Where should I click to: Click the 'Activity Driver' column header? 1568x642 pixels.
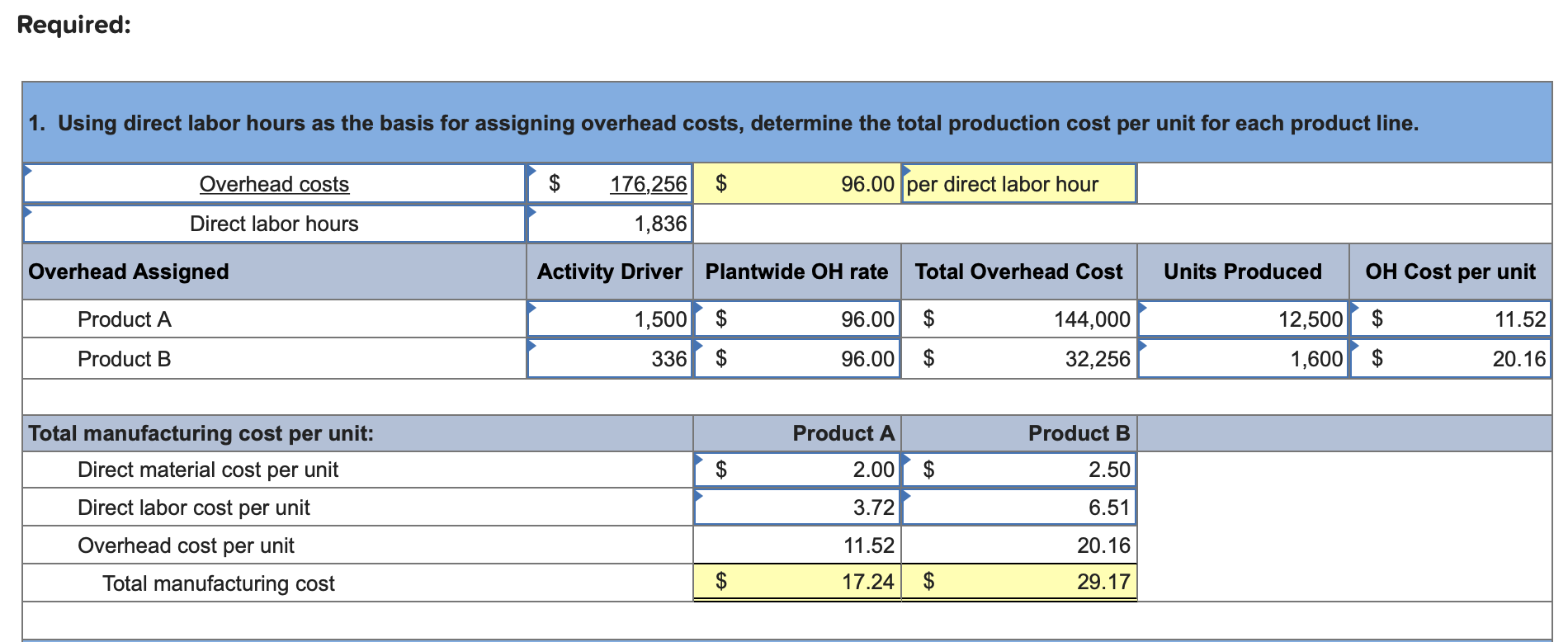click(610, 271)
